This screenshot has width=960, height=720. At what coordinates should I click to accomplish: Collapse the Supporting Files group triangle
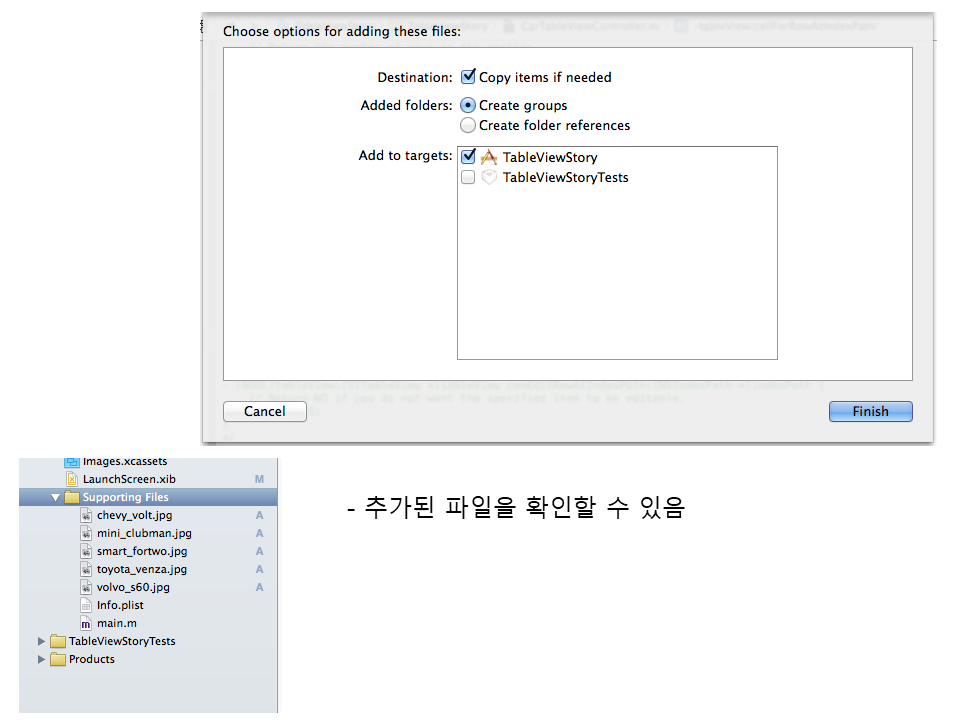[x=56, y=498]
